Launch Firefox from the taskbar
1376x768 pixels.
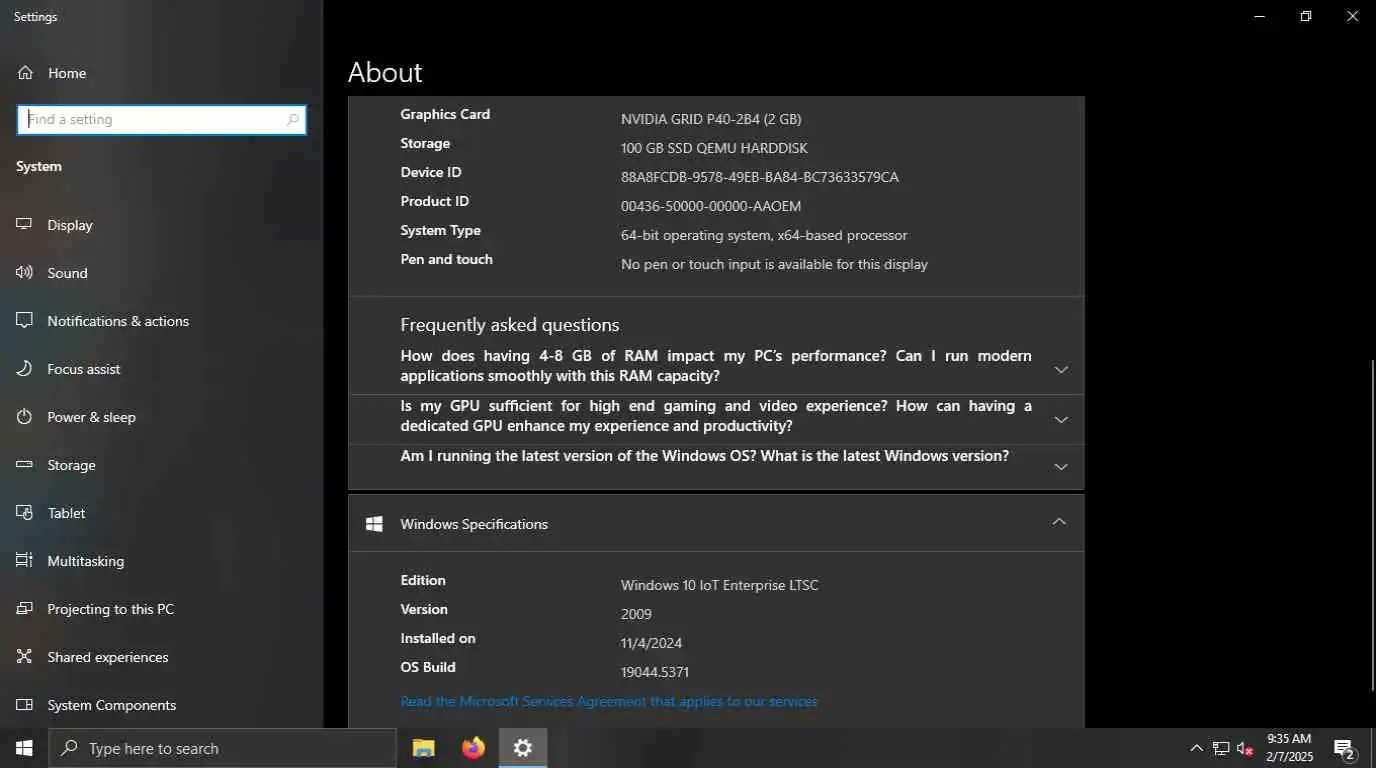(473, 748)
